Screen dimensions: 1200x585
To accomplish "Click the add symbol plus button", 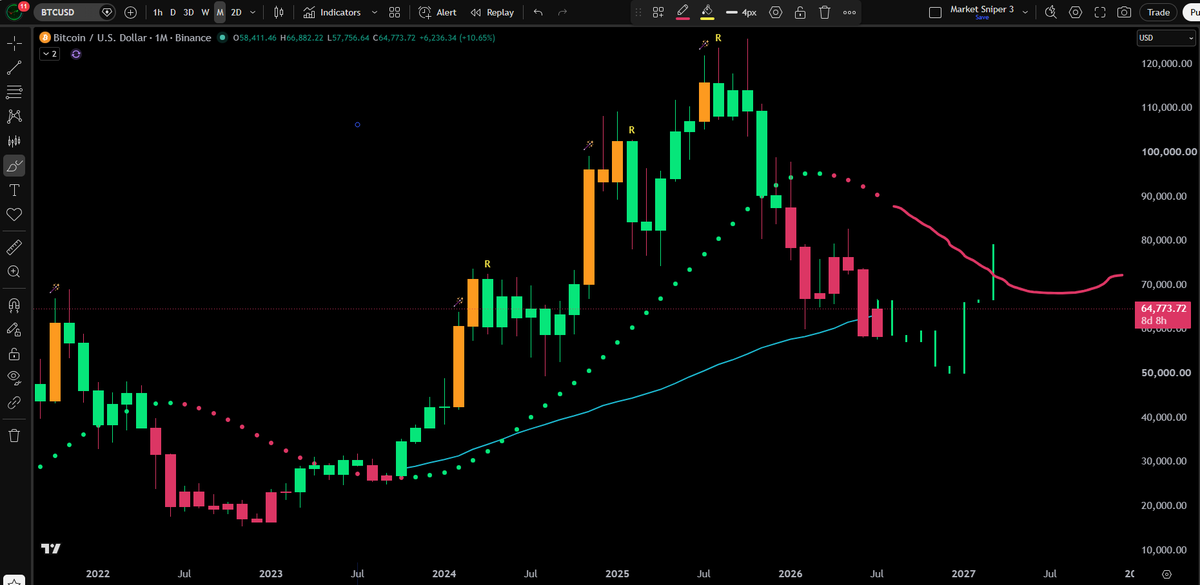I will click(x=130, y=12).
